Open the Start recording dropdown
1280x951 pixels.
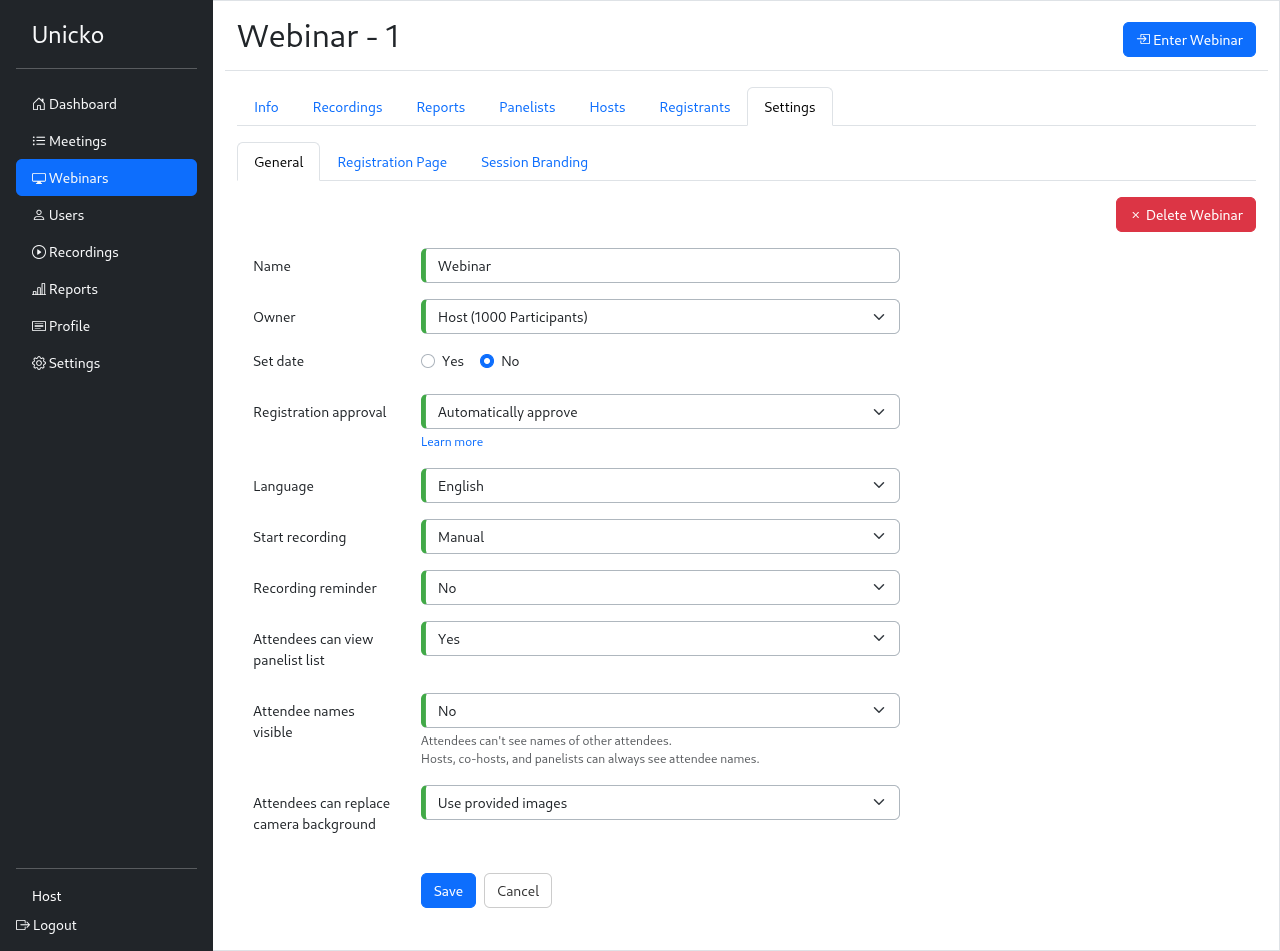pyautogui.click(x=660, y=537)
